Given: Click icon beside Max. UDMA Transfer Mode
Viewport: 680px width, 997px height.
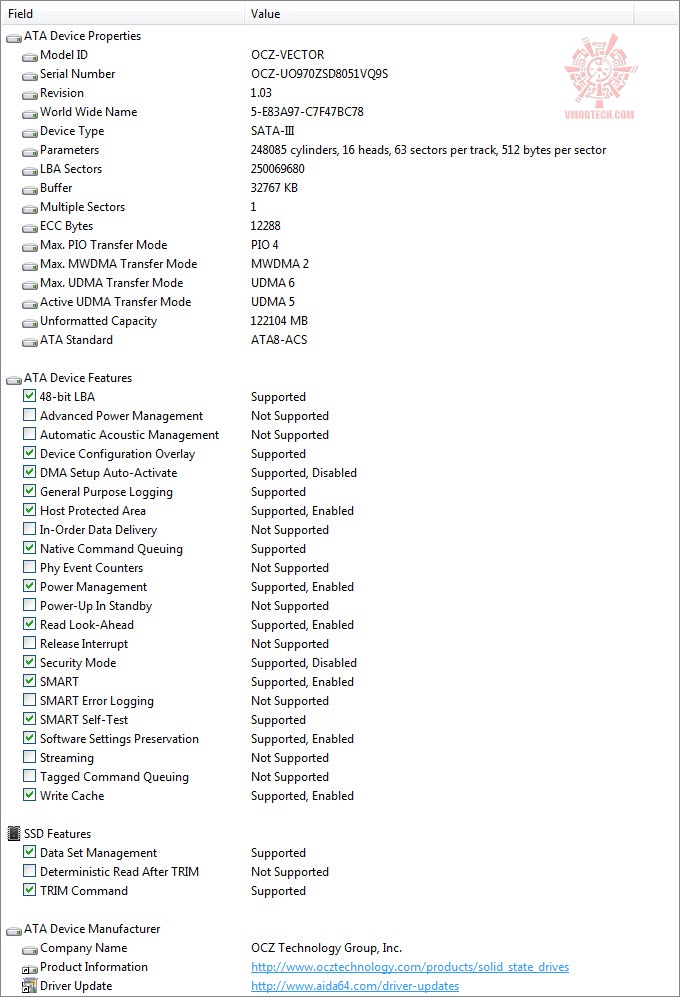Looking at the screenshot, I should [30, 285].
